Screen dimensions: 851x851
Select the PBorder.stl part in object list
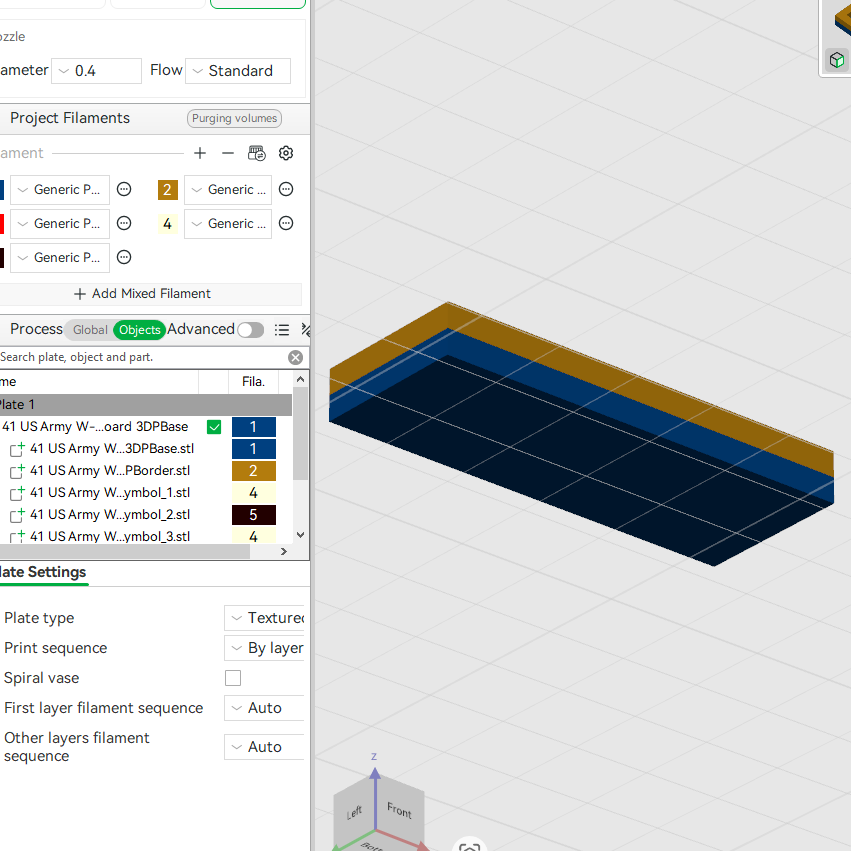click(x=110, y=471)
